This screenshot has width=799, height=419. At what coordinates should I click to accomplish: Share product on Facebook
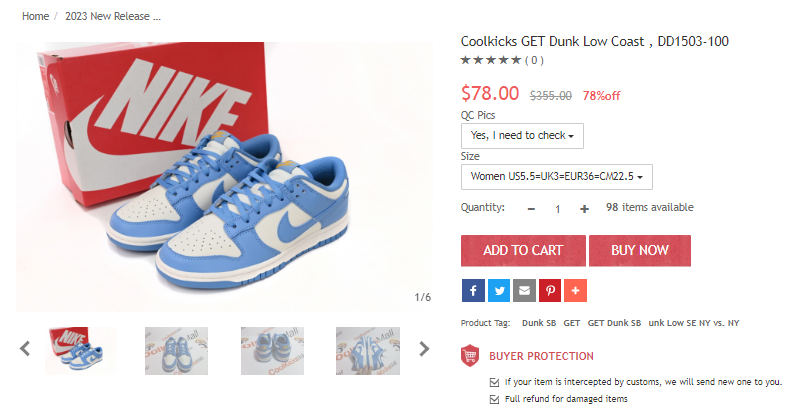(x=473, y=291)
